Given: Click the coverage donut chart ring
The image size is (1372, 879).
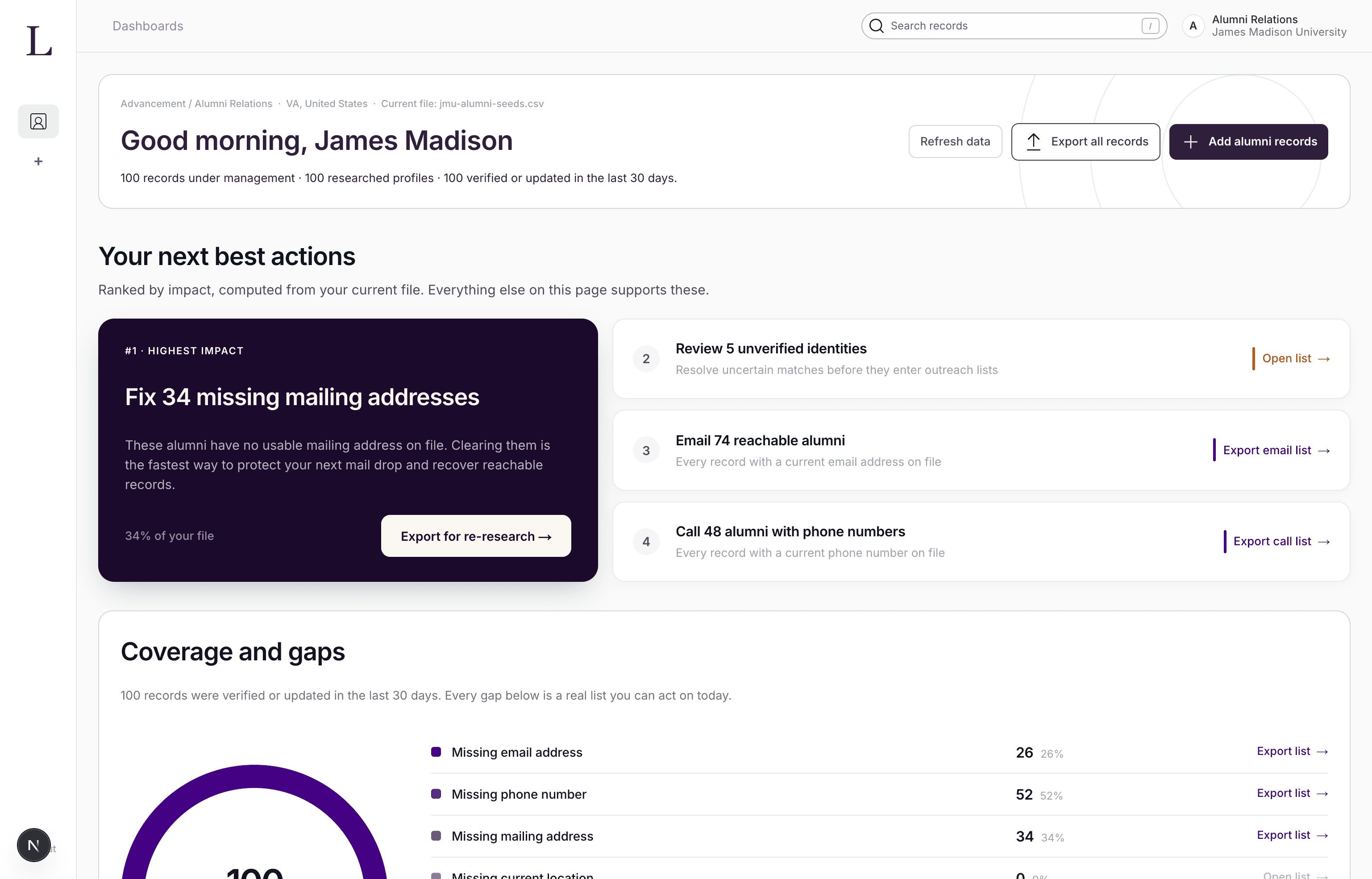Looking at the screenshot, I should click(254, 776).
